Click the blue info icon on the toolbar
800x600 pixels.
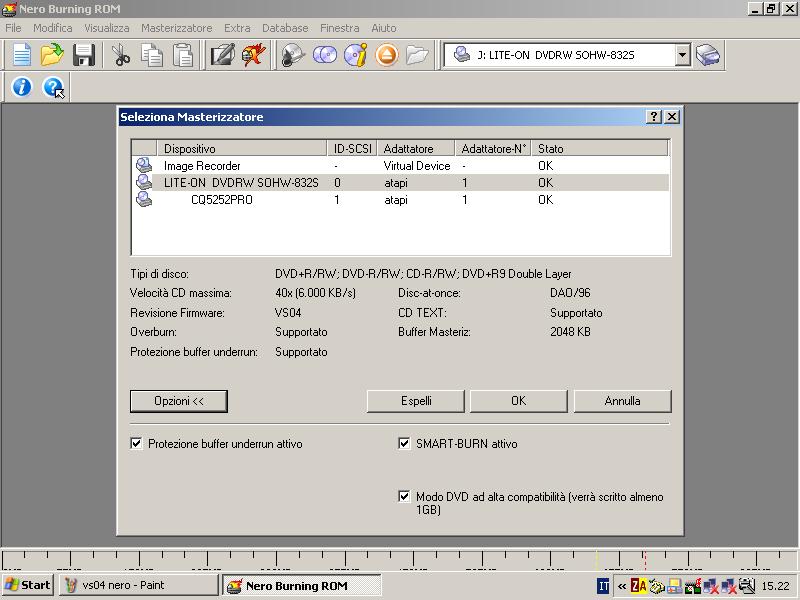tap(21, 87)
